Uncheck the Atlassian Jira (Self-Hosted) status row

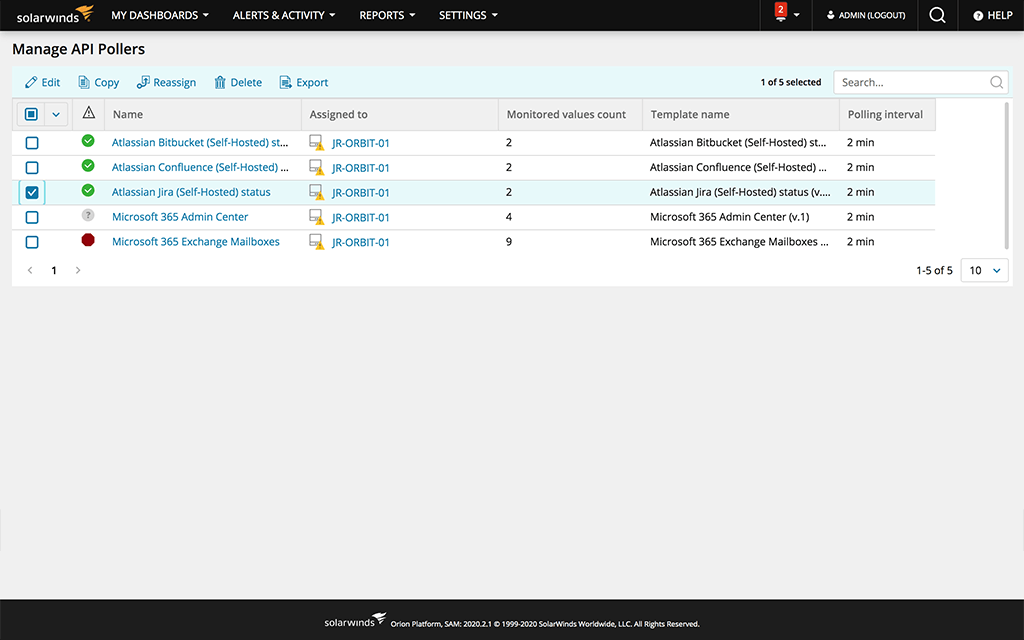point(31,192)
